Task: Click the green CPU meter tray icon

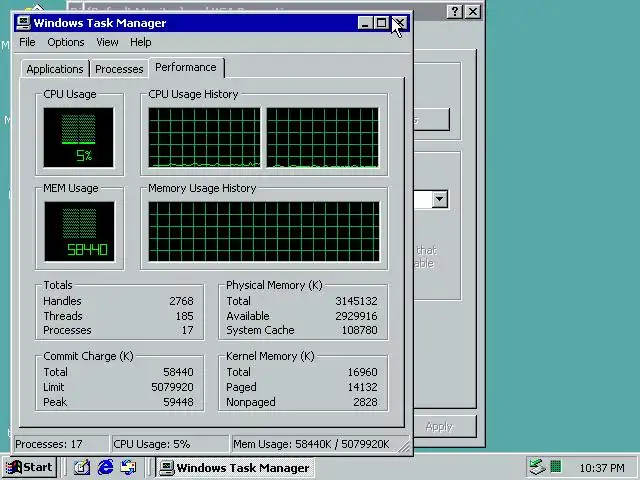Action: pos(556,466)
